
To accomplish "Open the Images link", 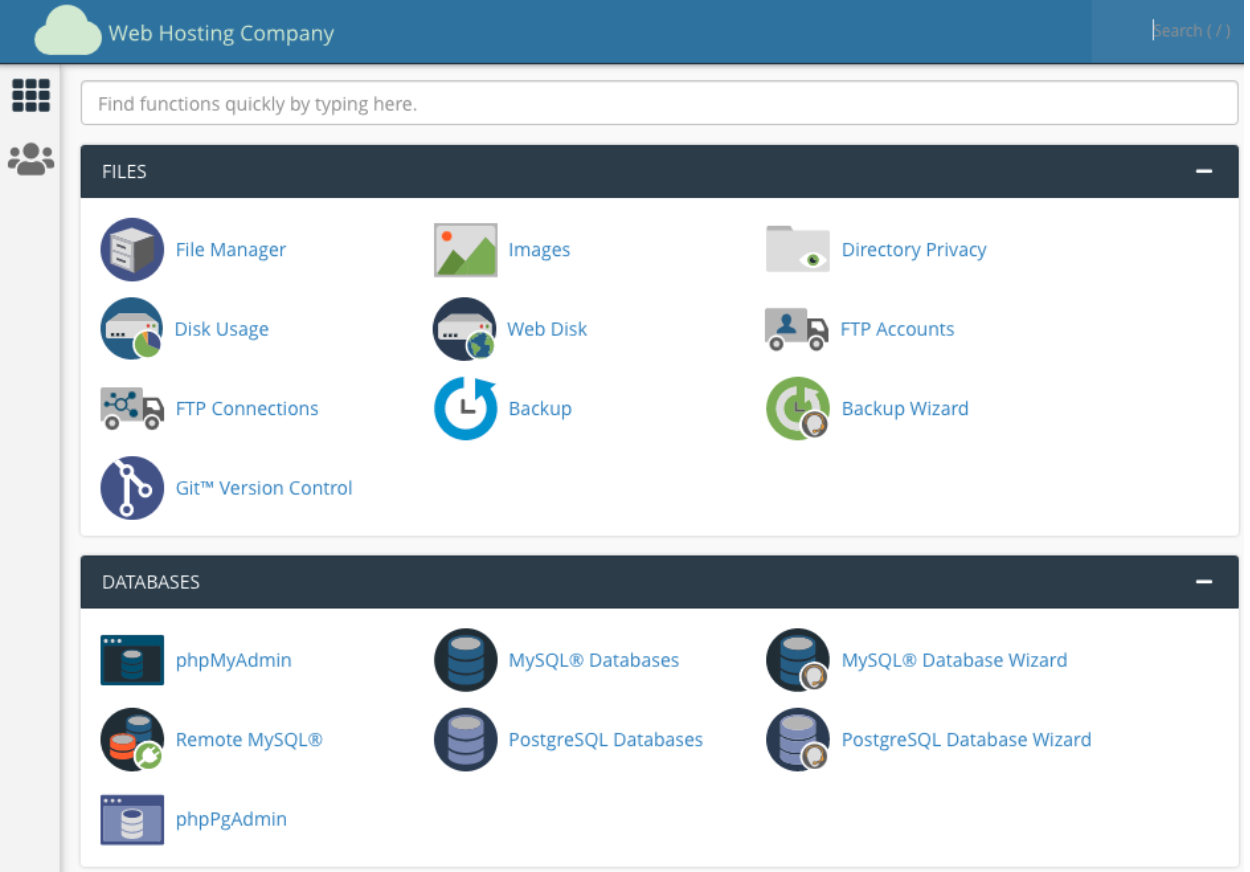I will pyautogui.click(x=539, y=250).
